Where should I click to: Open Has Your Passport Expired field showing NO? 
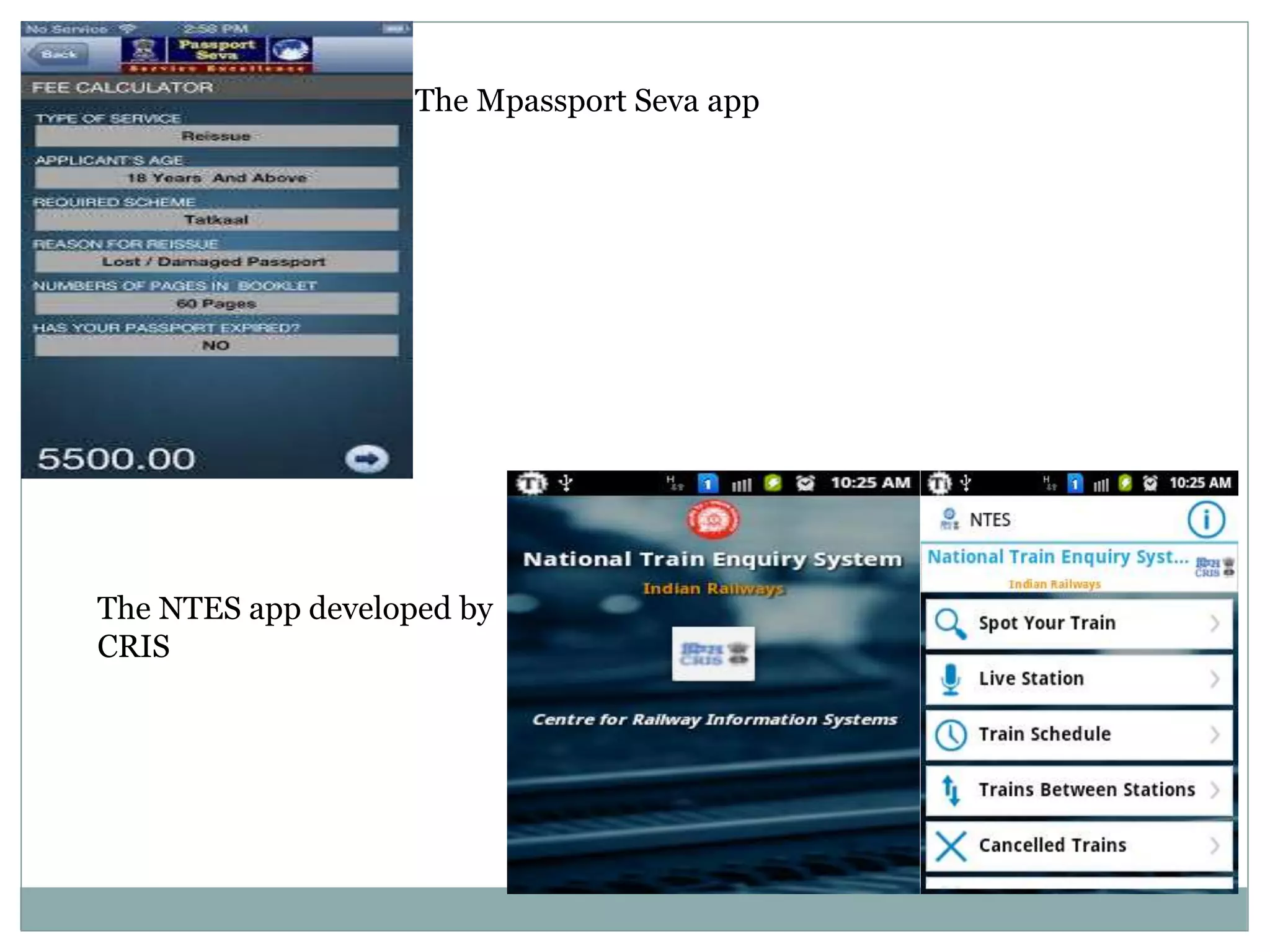click(216, 345)
